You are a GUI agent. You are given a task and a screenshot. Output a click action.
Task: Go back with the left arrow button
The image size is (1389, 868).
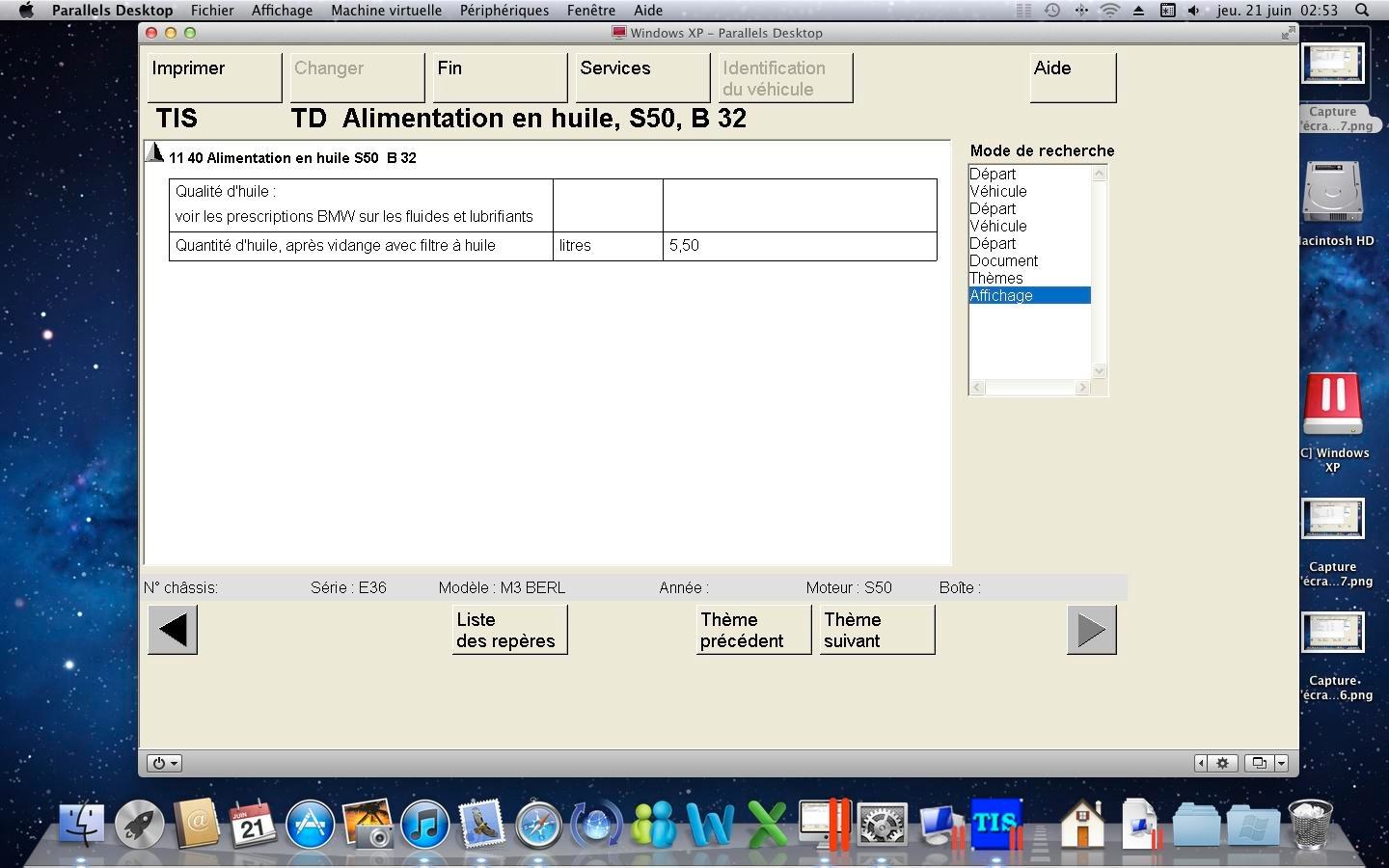pos(173,630)
